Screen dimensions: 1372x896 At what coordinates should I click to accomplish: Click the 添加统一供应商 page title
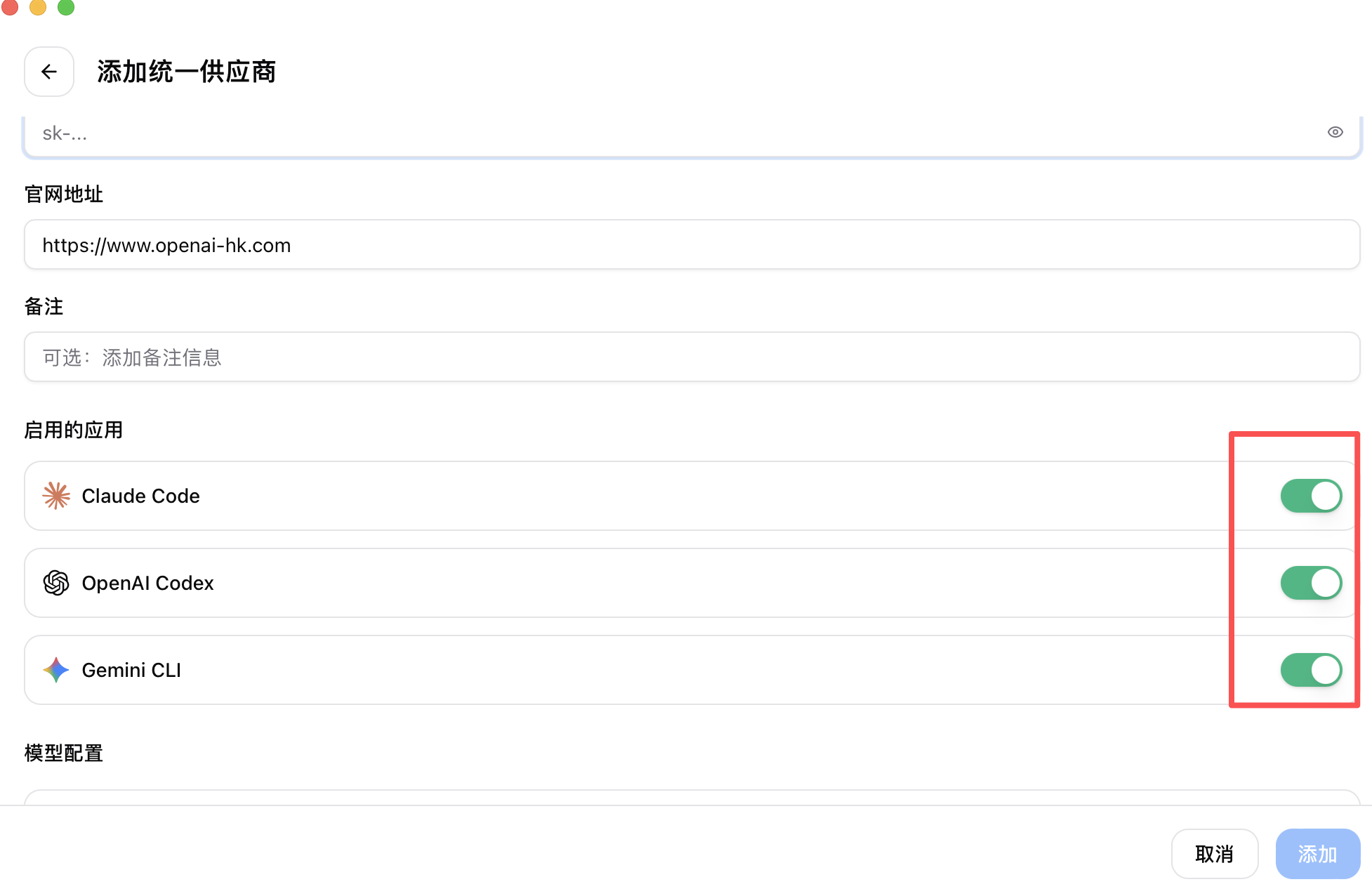187,72
